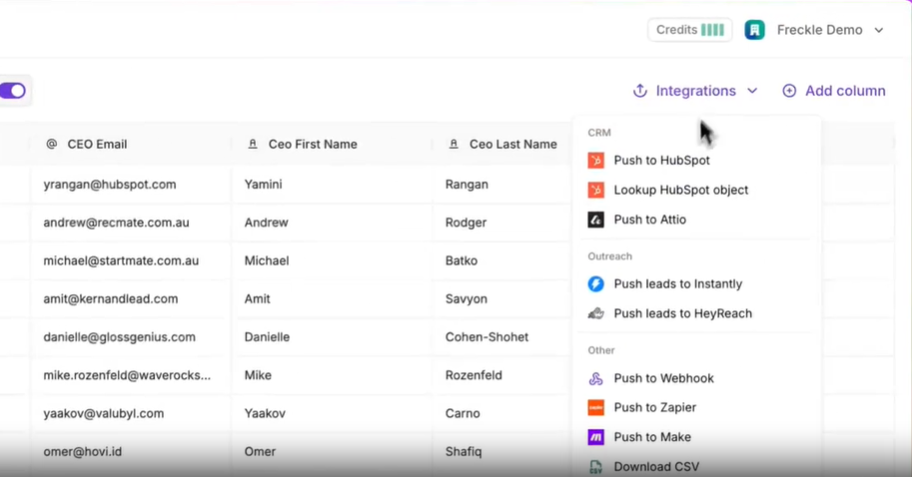Viewport: 912px width, 477px height.
Task: Select the omer@hovi.id cell
Action: click(131, 451)
